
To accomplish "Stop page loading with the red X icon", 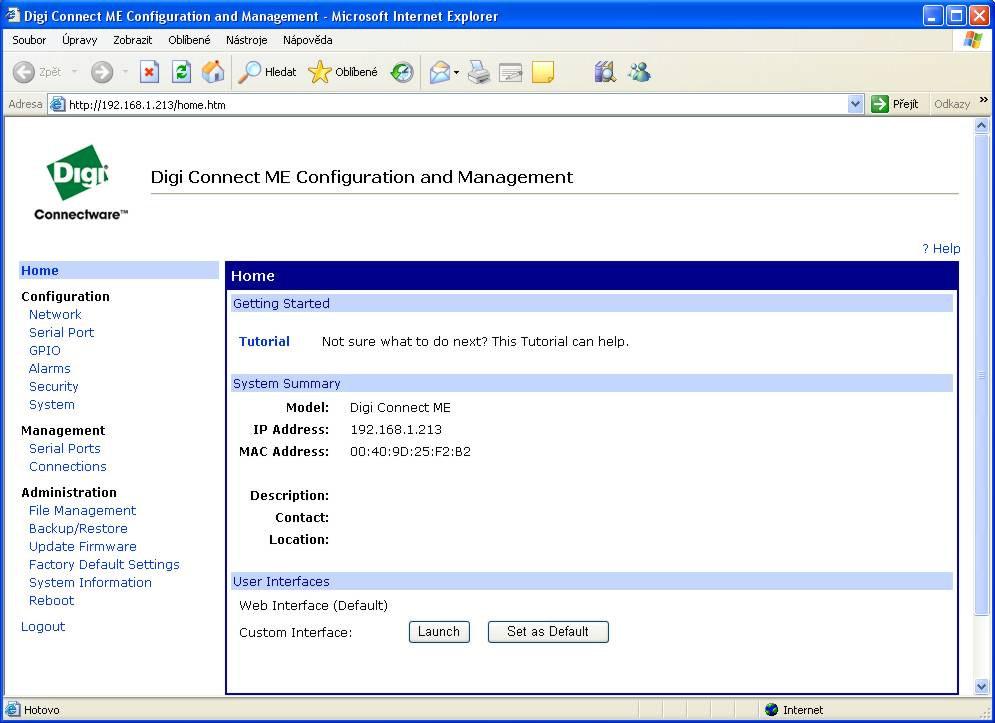I will [x=149, y=72].
